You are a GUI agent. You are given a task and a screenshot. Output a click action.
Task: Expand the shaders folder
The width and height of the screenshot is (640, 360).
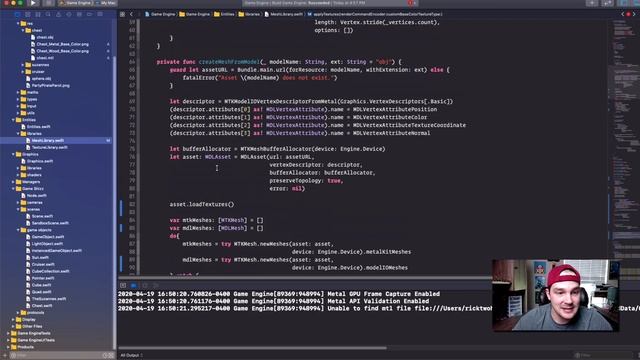(x=18, y=175)
